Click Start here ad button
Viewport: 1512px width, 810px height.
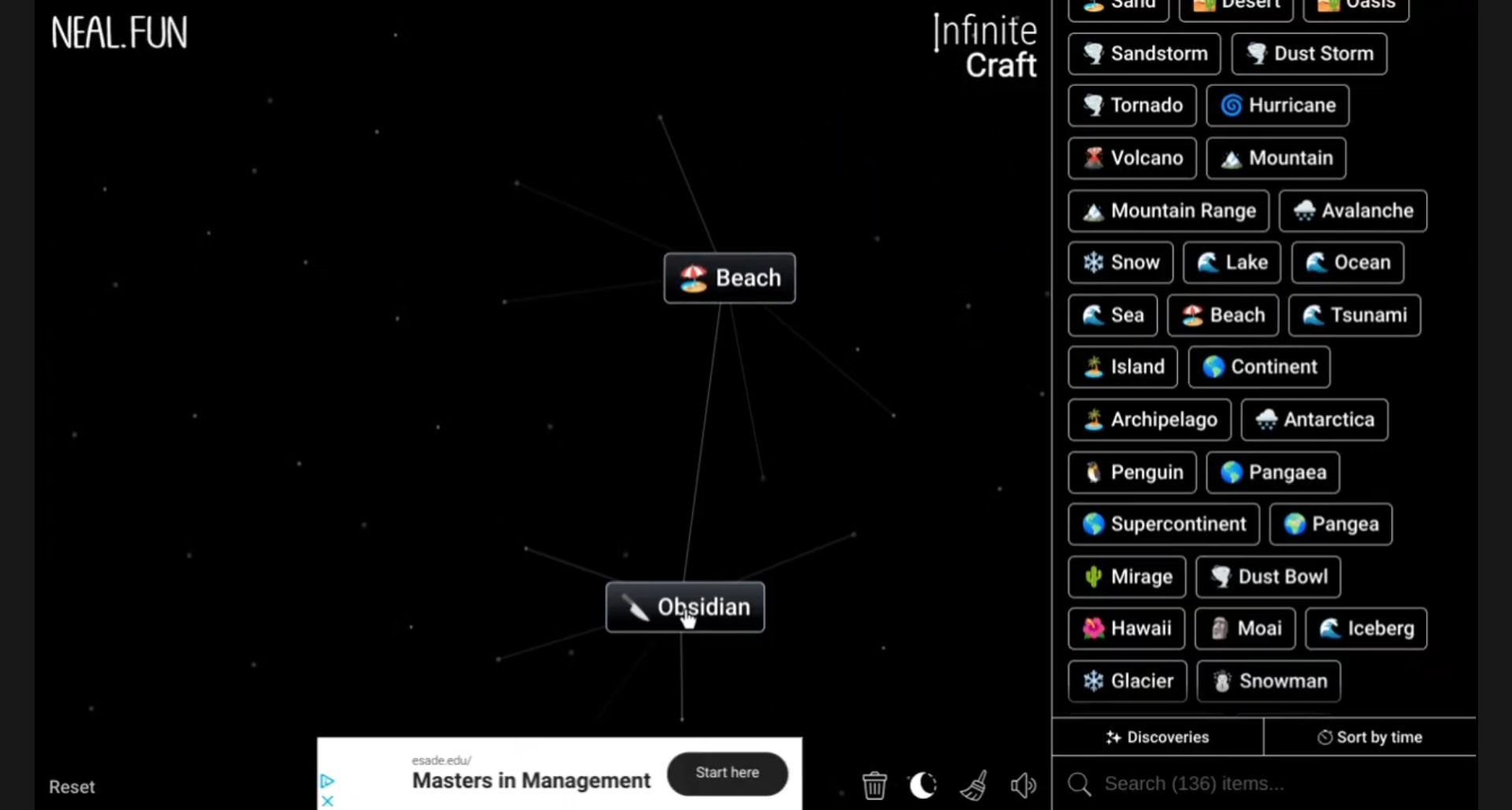(727, 773)
